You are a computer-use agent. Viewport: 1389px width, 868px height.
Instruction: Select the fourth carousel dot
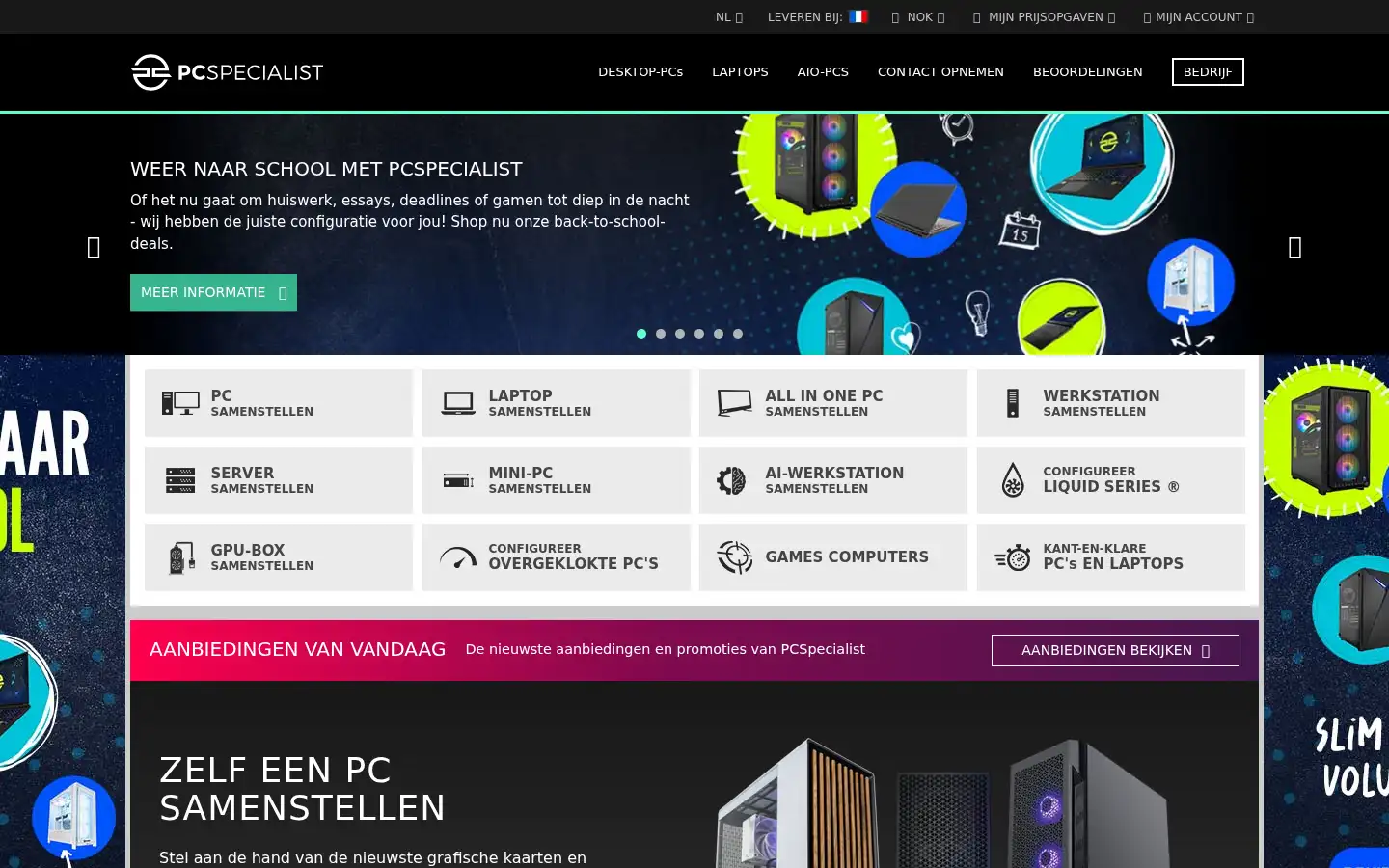699,334
